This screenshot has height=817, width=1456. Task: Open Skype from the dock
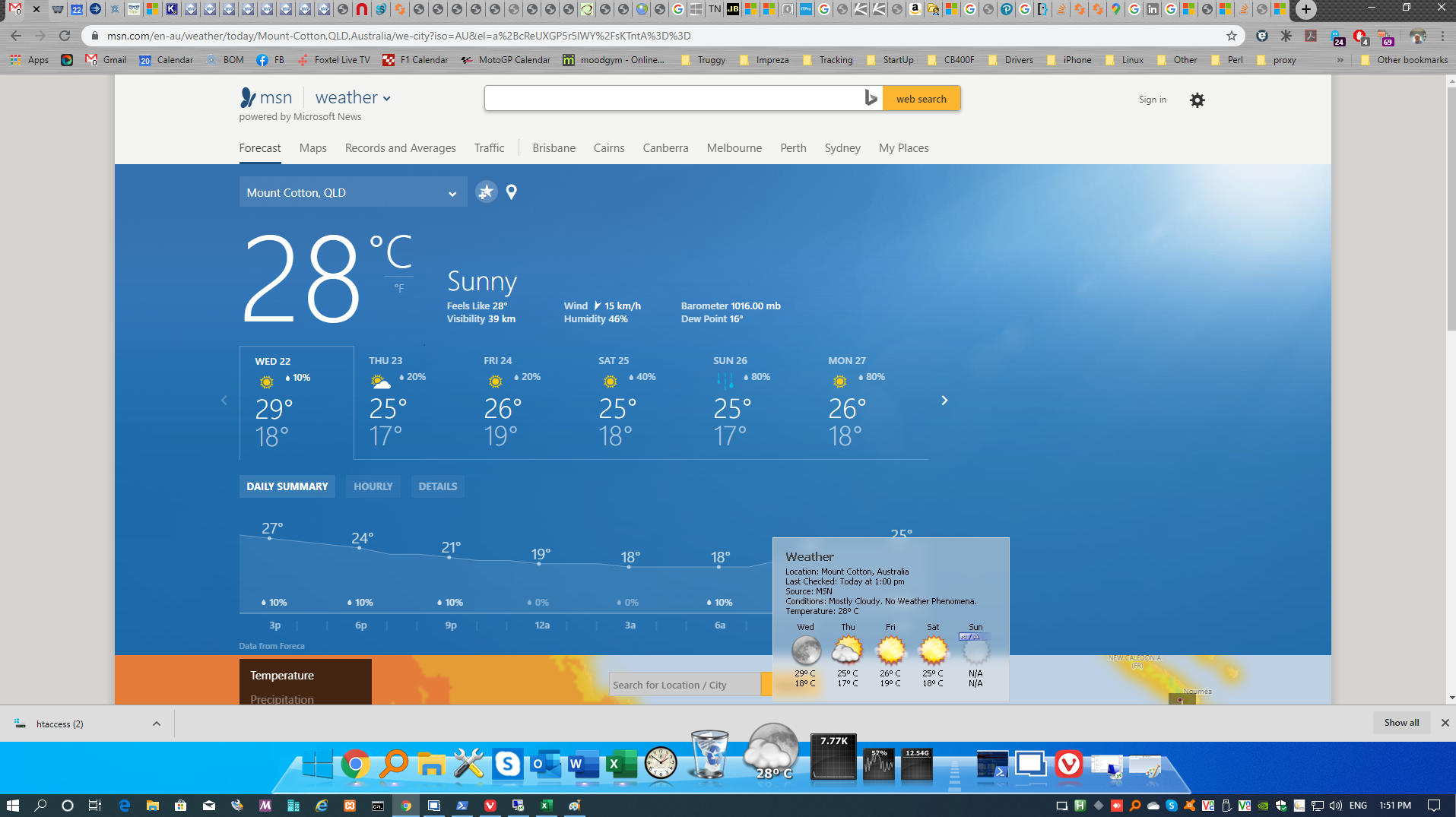point(507,763)
